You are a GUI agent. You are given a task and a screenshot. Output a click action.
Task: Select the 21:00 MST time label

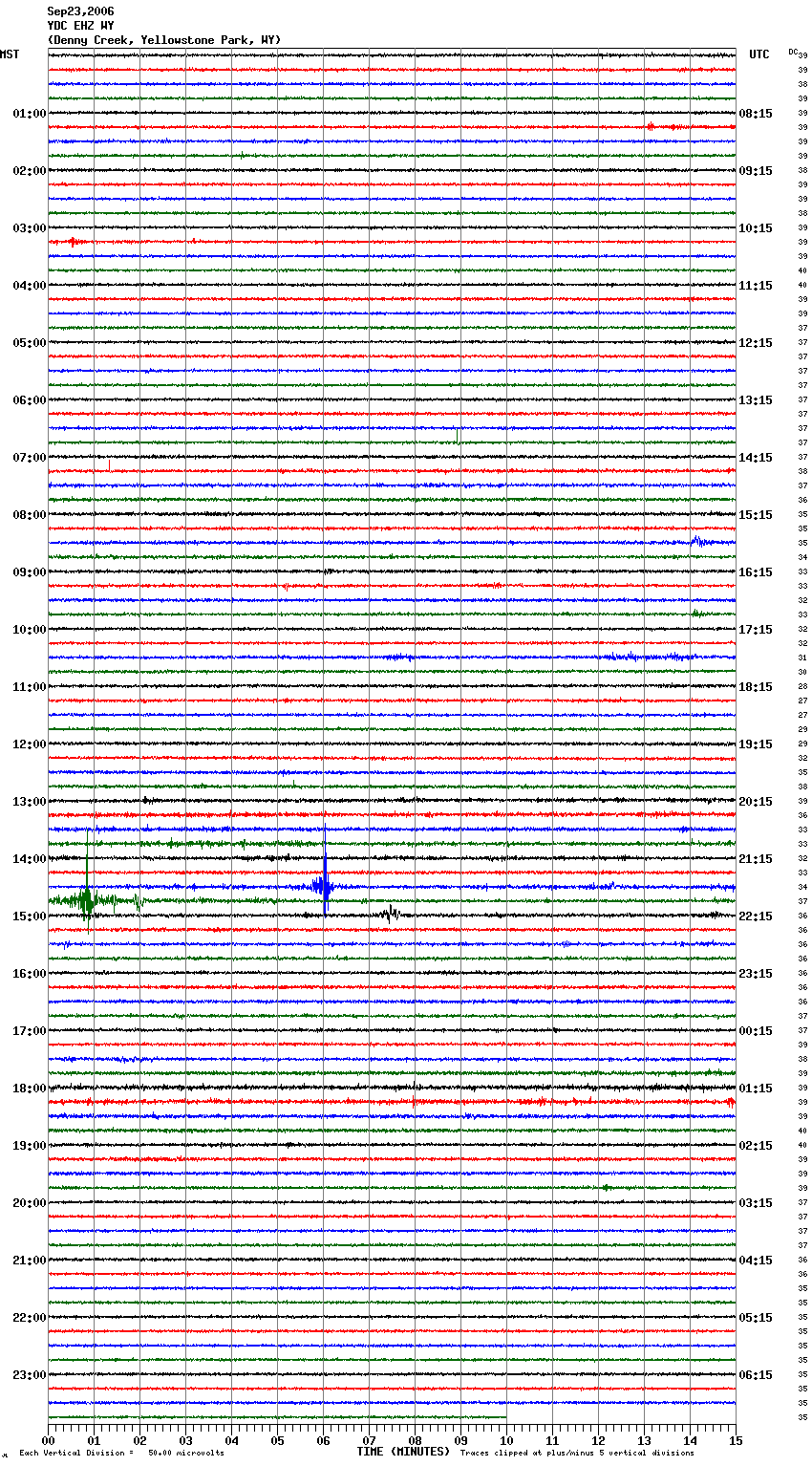29,1261
